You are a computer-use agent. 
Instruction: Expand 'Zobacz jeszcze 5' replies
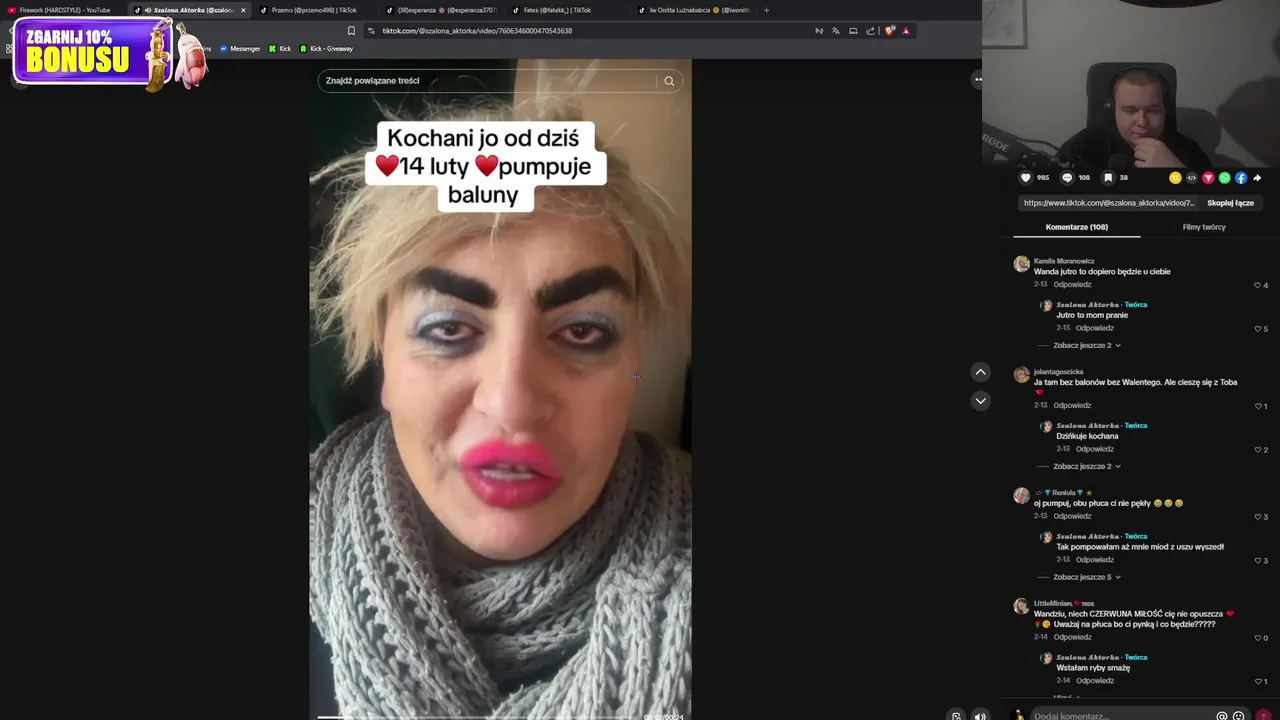[1086, 577]
